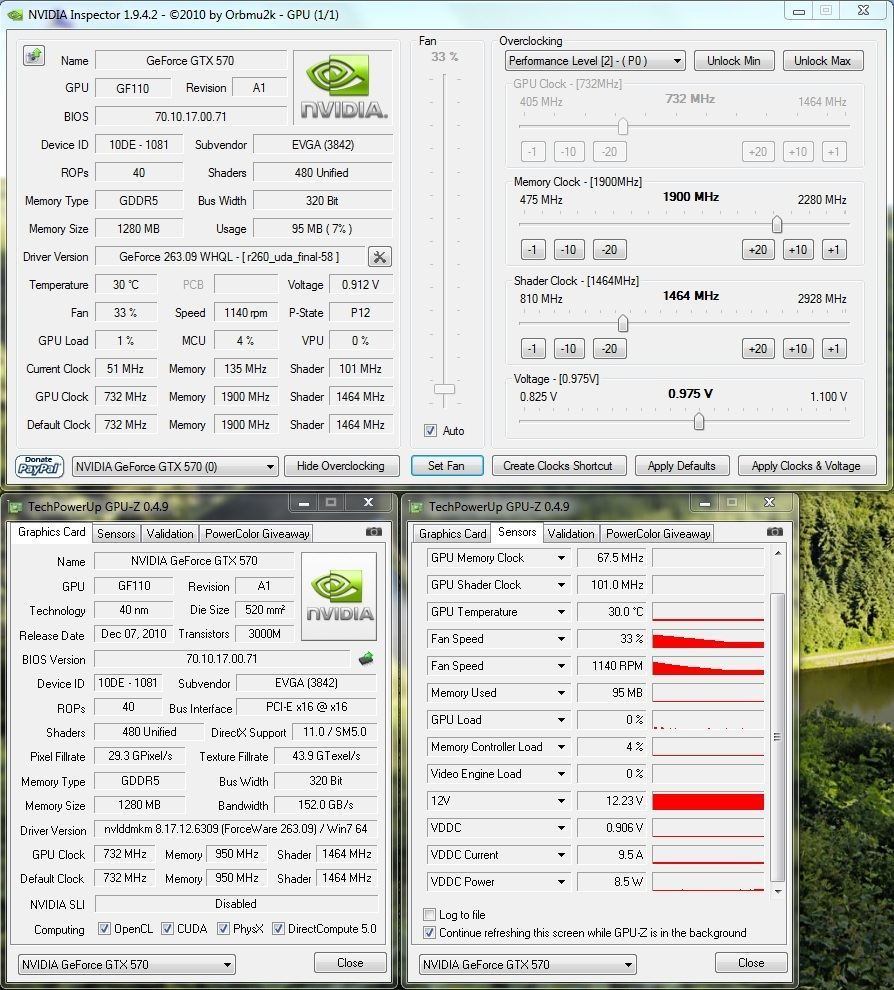Screen dimensions: 894x990
Task: Click Shader Clock slider thumb
Action: tap(623, 323)
